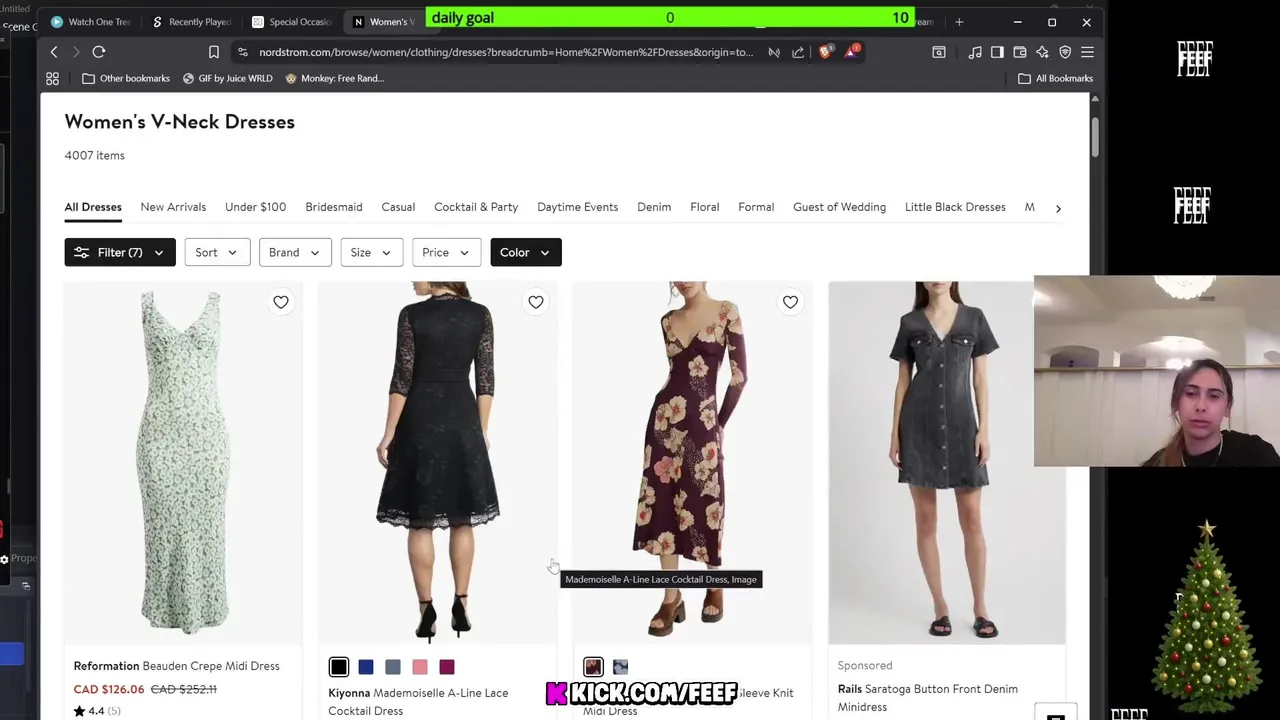Open the Color dropdown
This screenshot has height=720, width=1280.
tap(525, 252)
